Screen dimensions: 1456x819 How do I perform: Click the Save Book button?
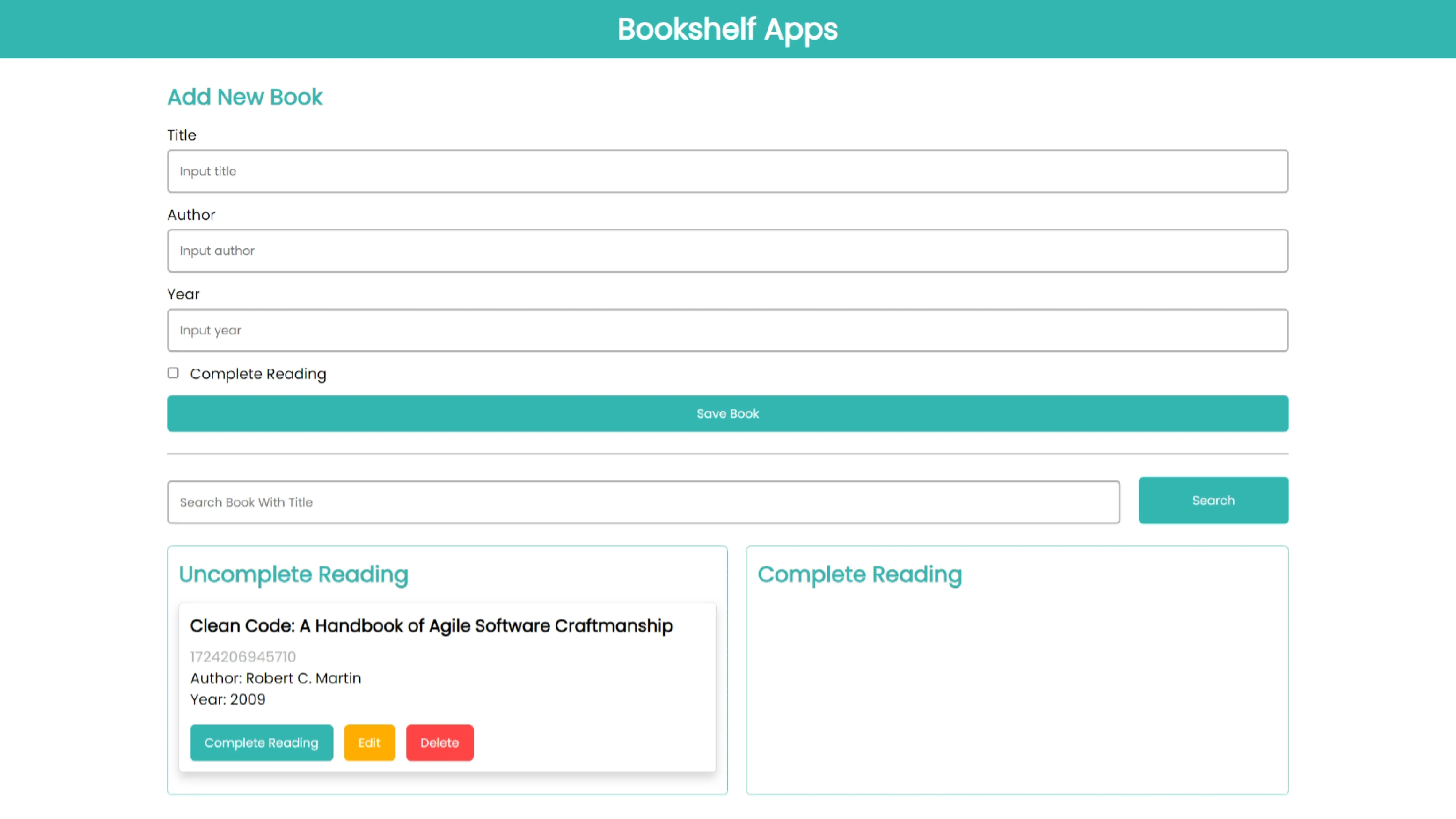pos(728,414)
